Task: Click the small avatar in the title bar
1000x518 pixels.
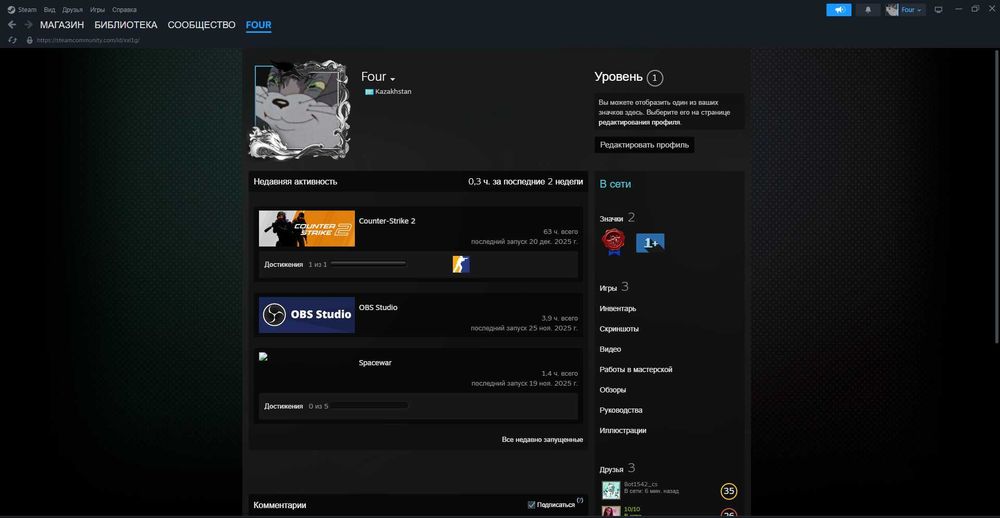Action: 892,10
